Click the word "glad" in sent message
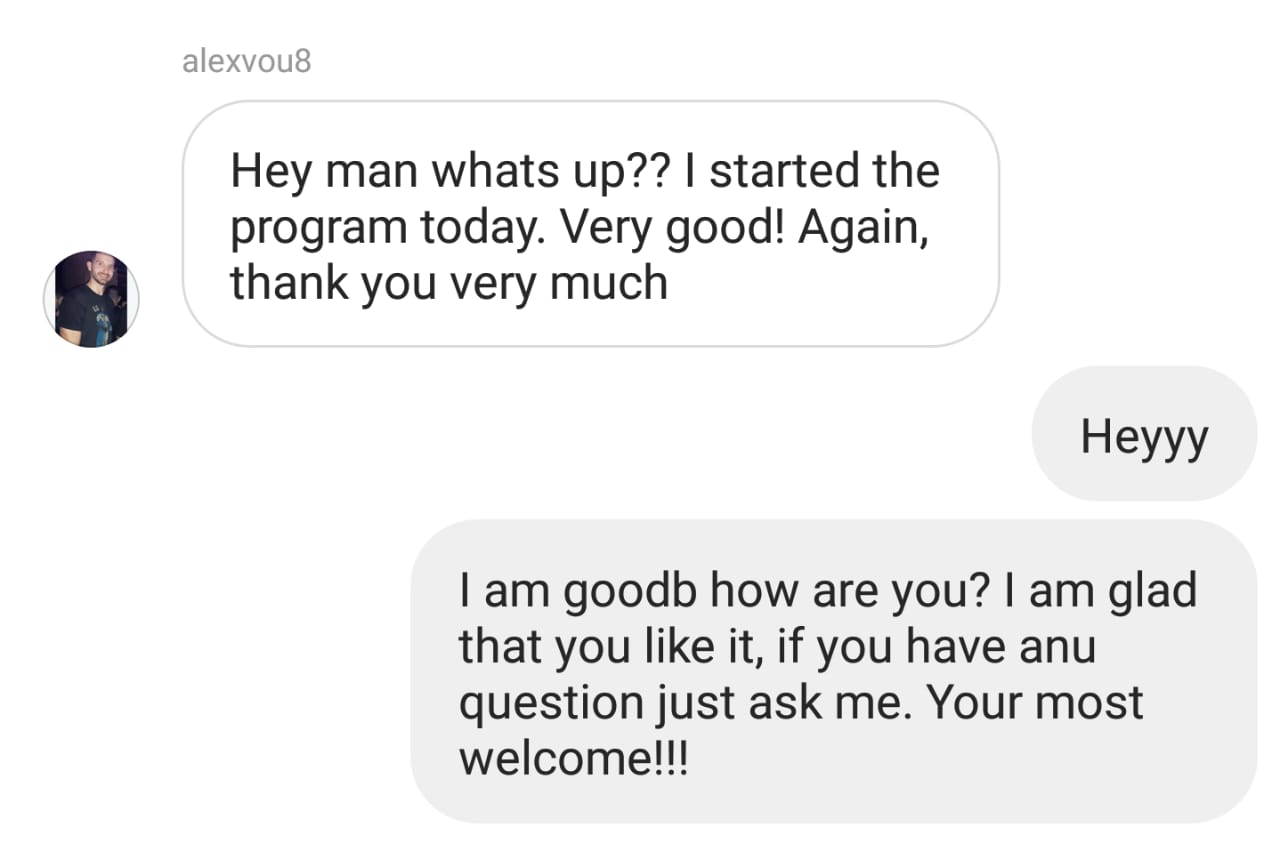This screenshot has height=843, width=1280. point(1153,589)
